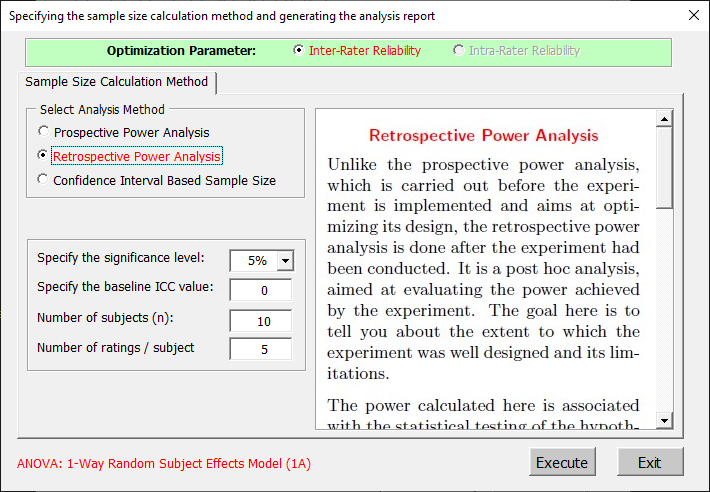The image size is (710, 492).
Task: Click the Exit button
Action: [650, 462]
